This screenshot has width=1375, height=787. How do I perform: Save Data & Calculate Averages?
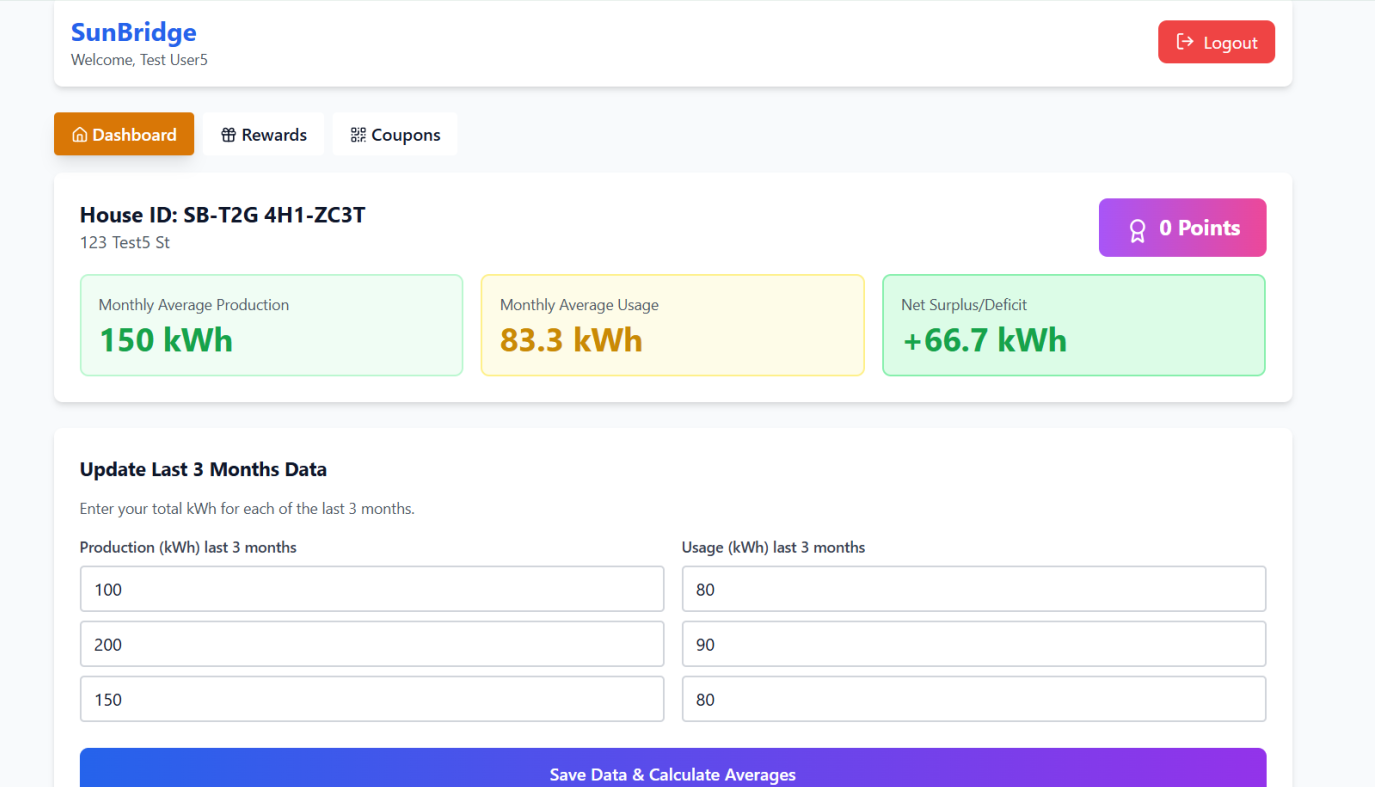click(673, 768)
